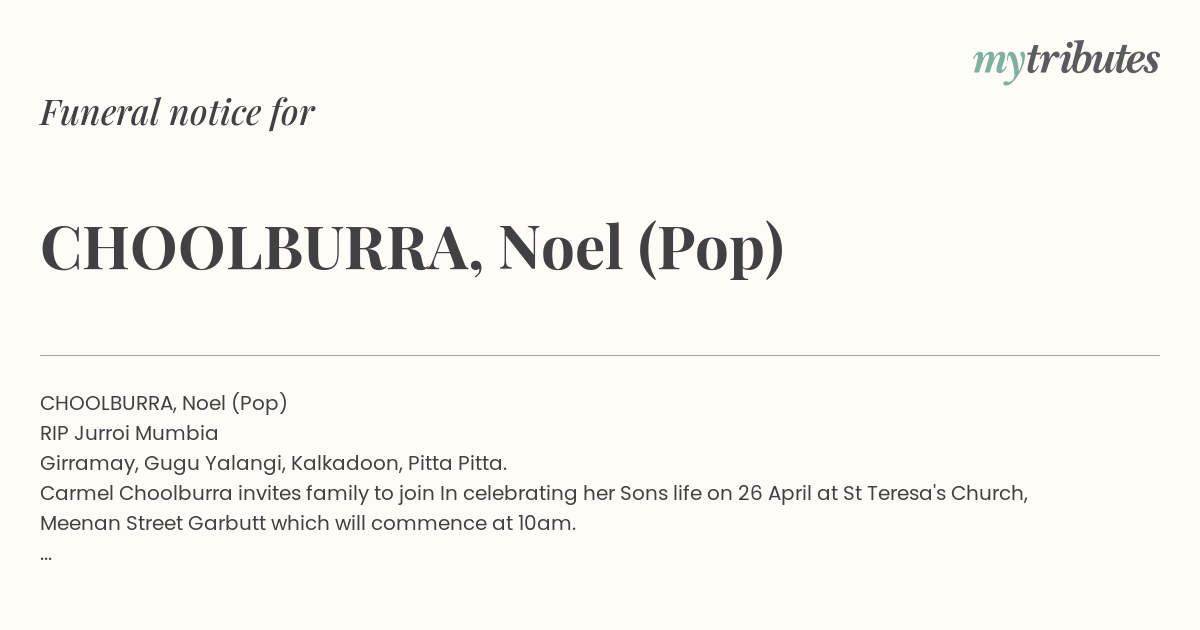
Task: Click the mytributes logo
Action: coord(1066,61)
